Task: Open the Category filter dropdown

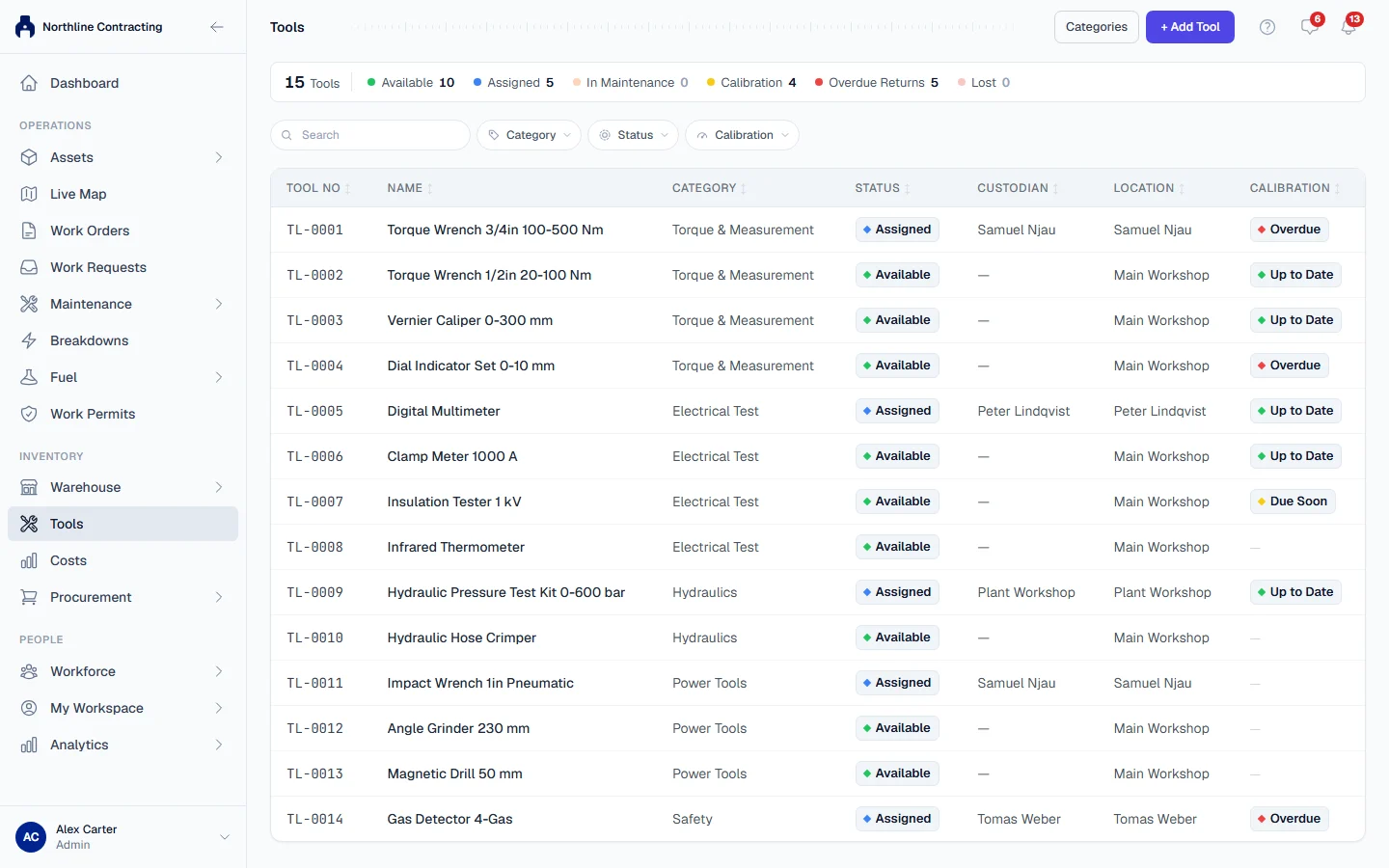Action: (529, 135)
